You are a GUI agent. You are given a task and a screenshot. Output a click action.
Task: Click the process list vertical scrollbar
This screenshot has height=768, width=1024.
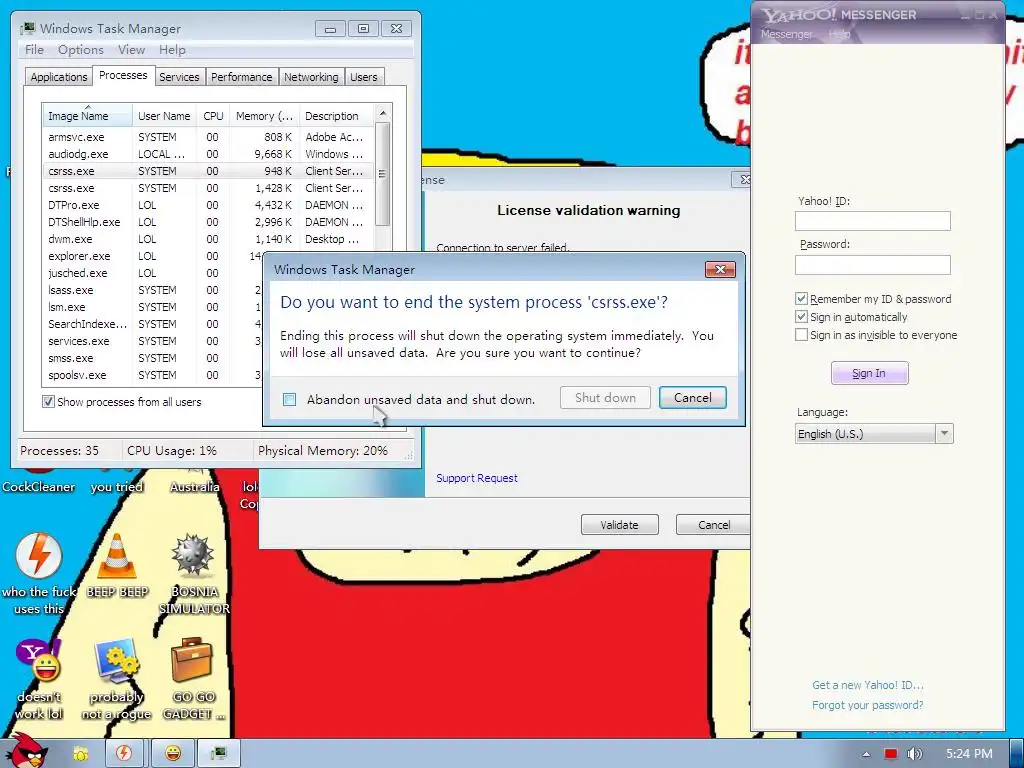(383, 174)
